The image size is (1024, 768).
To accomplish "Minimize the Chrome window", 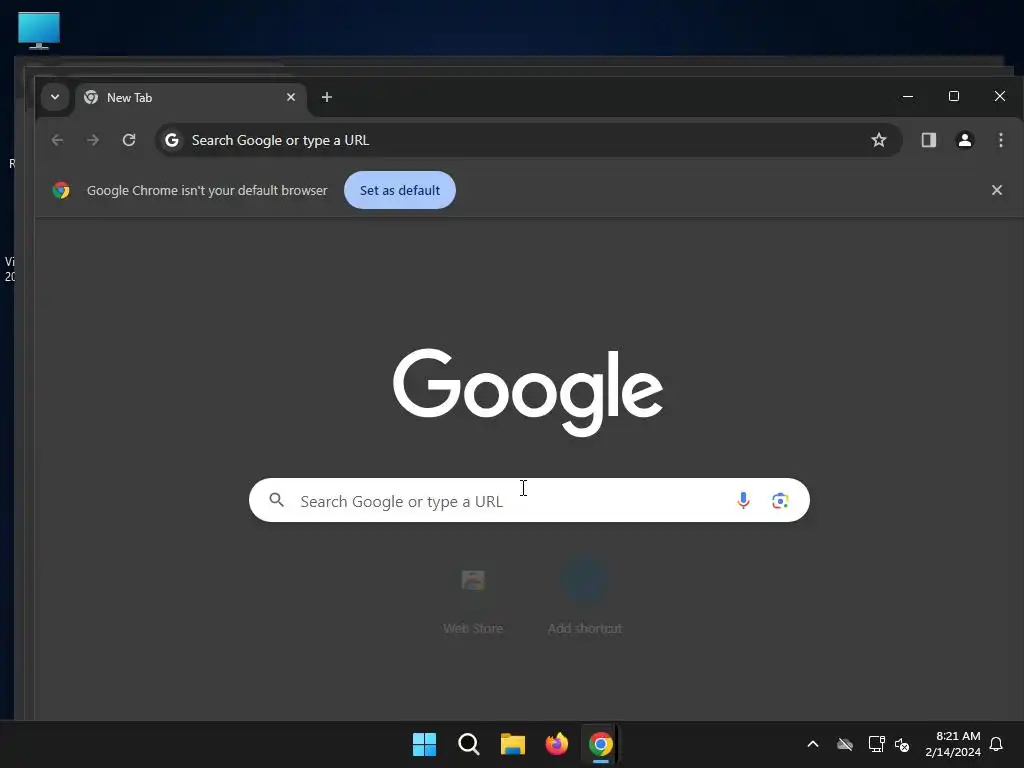I will pyautogui.click(x=908, y=97).
